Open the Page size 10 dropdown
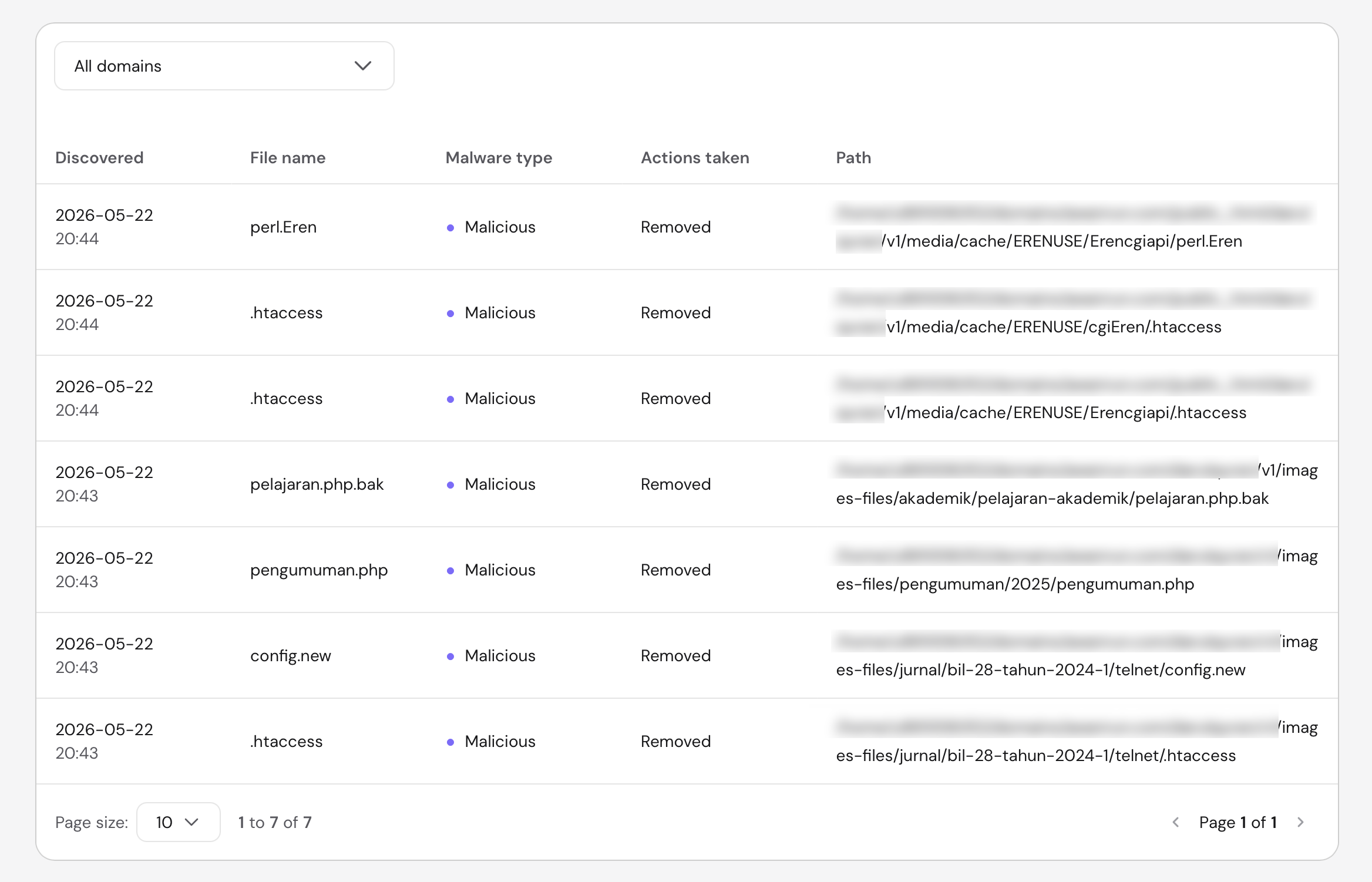 point(178,822)
